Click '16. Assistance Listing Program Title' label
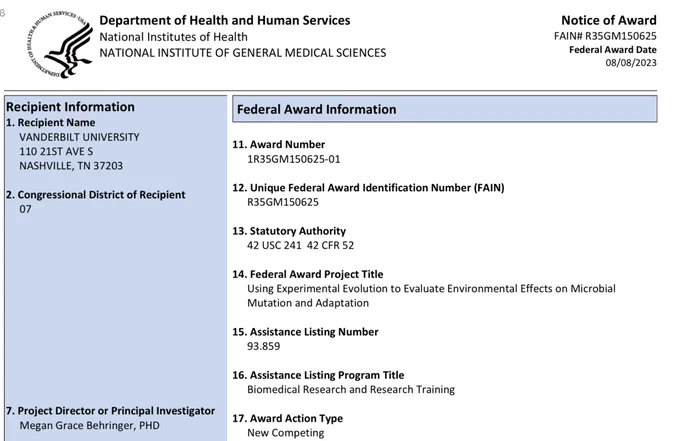This screenshot has height=441, width=680. [x=318, y=375]
